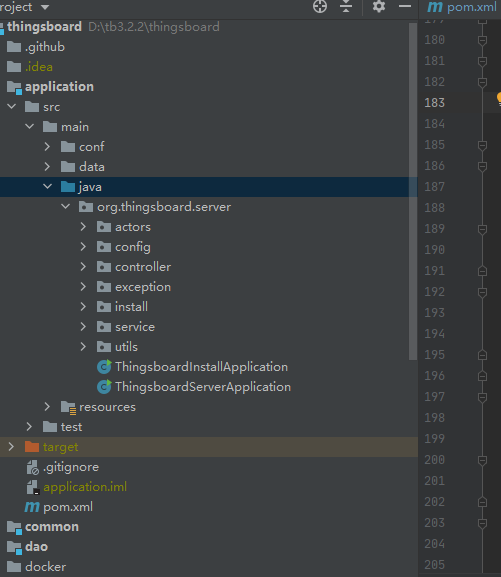Screen dimensions: 501x577
Task: Toggle the code fold marker on line 180
Action: tap(482, 40)
